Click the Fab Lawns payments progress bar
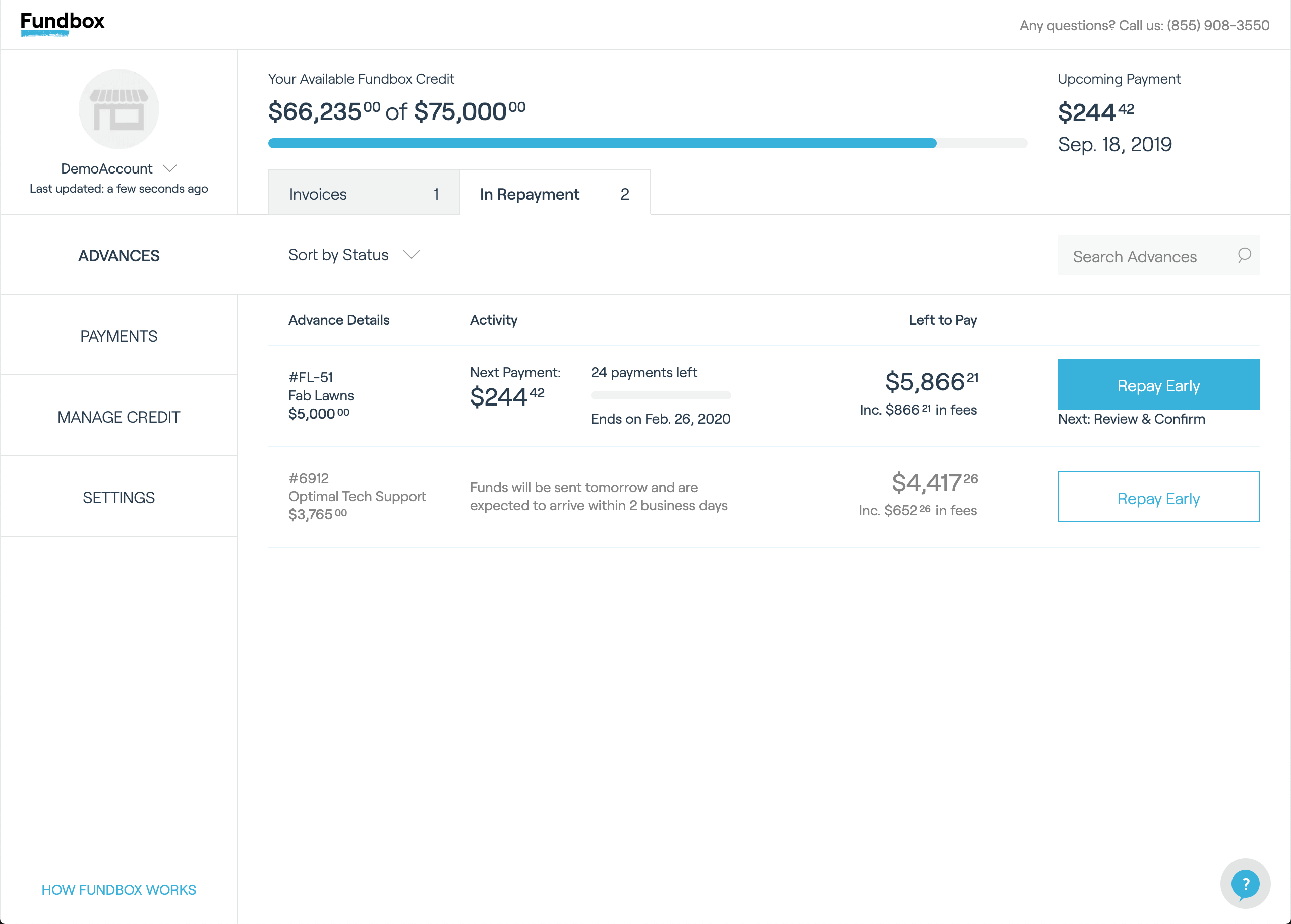This screenshot has height=924, width=1291. point(661,395)
